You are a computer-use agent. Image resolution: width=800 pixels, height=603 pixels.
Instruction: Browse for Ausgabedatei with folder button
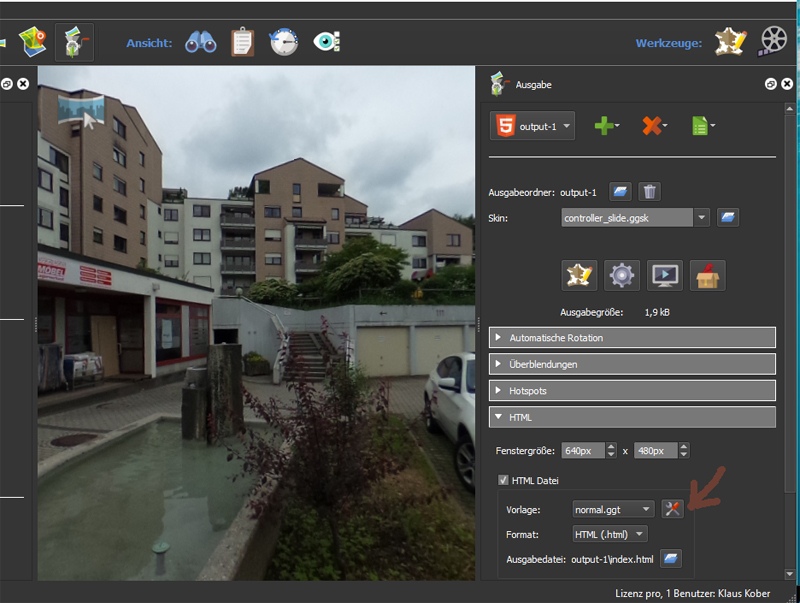coord(670,558)
